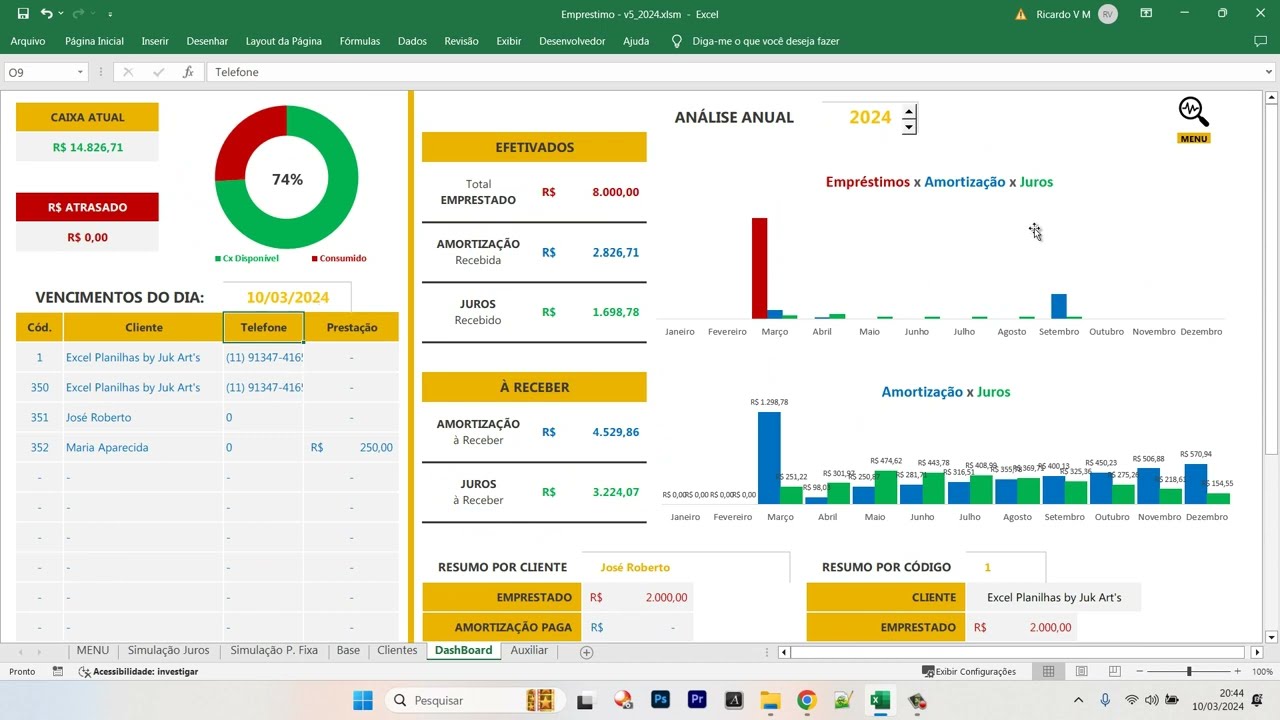Select the Maria Aparecida client row

[x=207, y=447]
